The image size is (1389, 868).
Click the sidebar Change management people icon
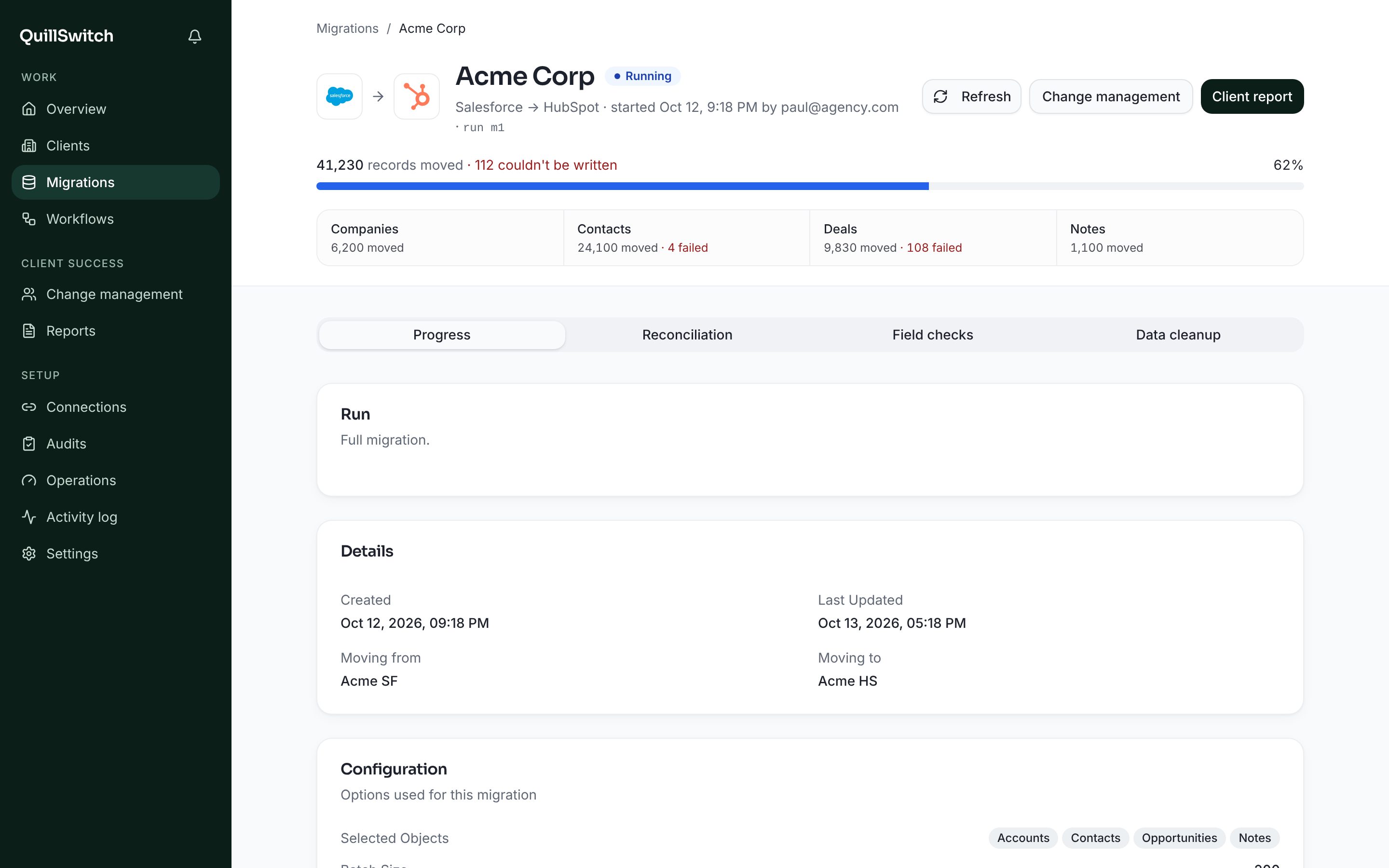[x=29, y=295]
